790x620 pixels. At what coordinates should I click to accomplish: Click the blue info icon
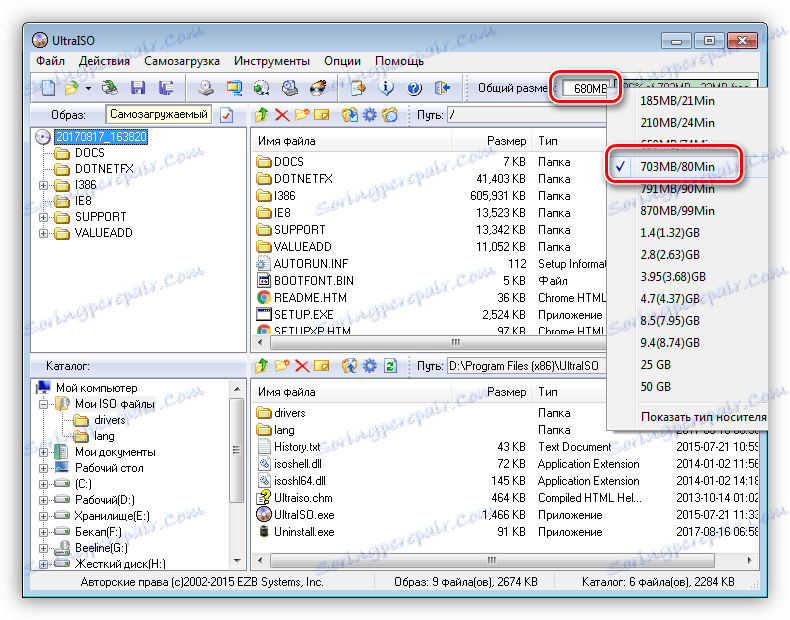pos(386,88)
